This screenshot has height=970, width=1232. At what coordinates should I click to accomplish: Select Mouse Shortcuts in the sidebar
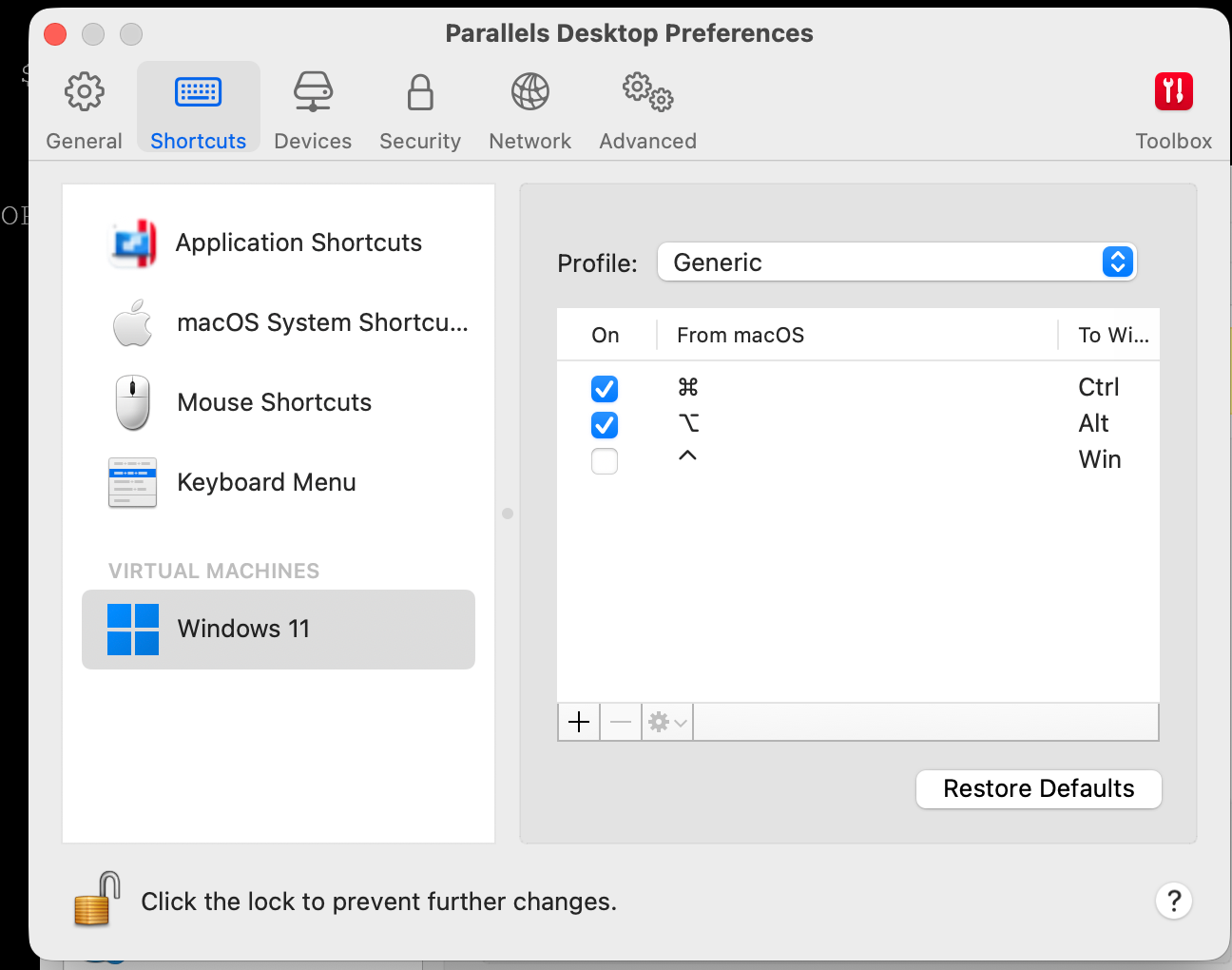(279, 402)
